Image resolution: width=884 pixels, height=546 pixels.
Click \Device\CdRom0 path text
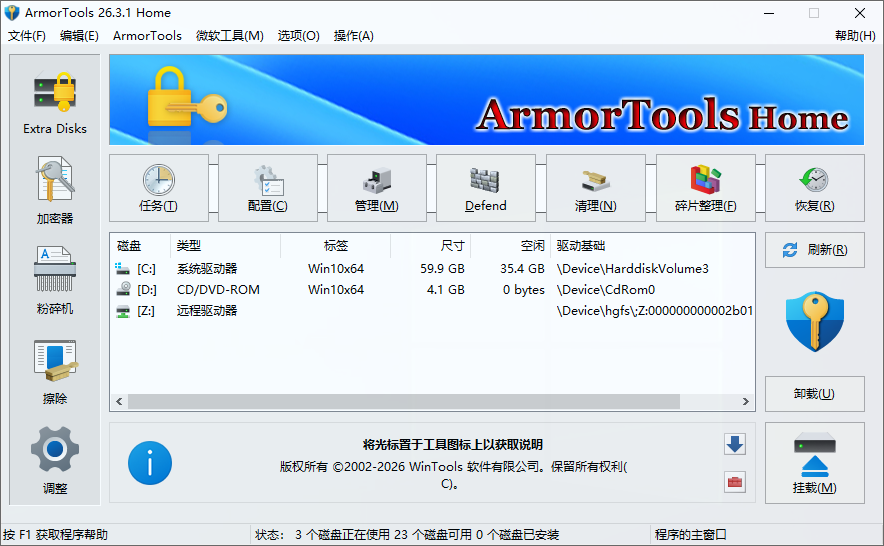coord(605,290)
